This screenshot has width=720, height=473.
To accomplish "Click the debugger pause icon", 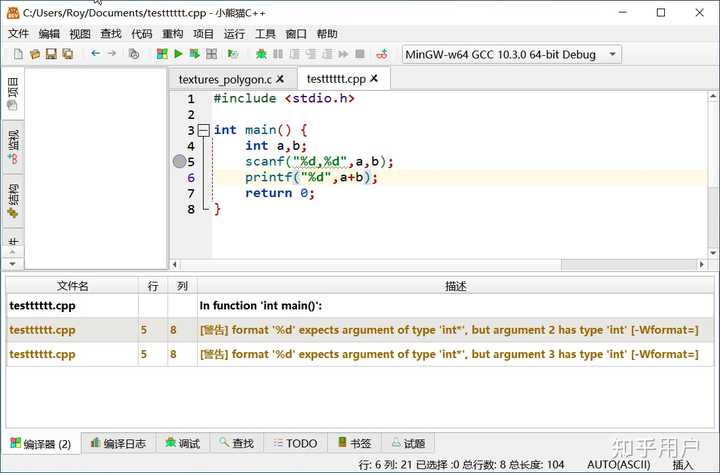I will [x=278, y=54].
